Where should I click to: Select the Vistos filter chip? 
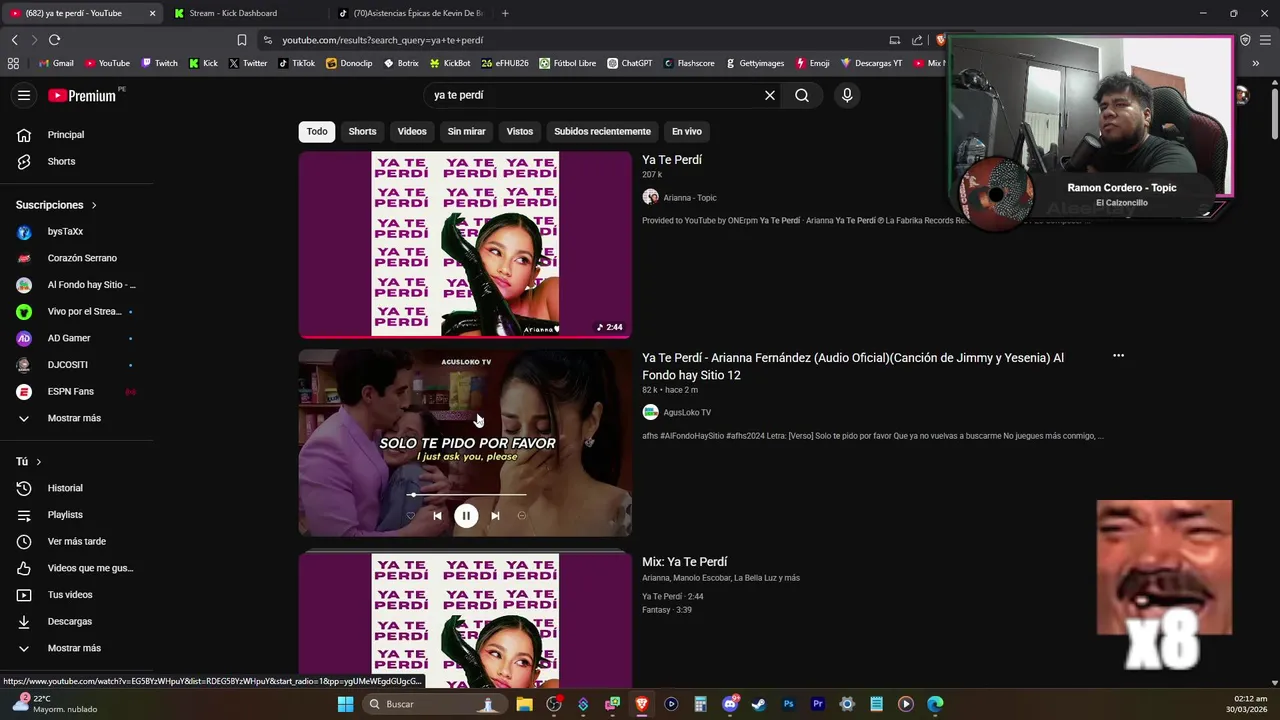tap(520, 131)
